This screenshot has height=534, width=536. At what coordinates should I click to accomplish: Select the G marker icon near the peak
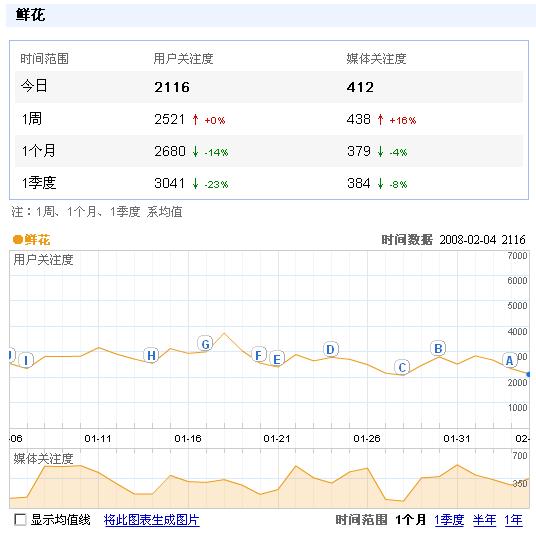click(205, 344)
